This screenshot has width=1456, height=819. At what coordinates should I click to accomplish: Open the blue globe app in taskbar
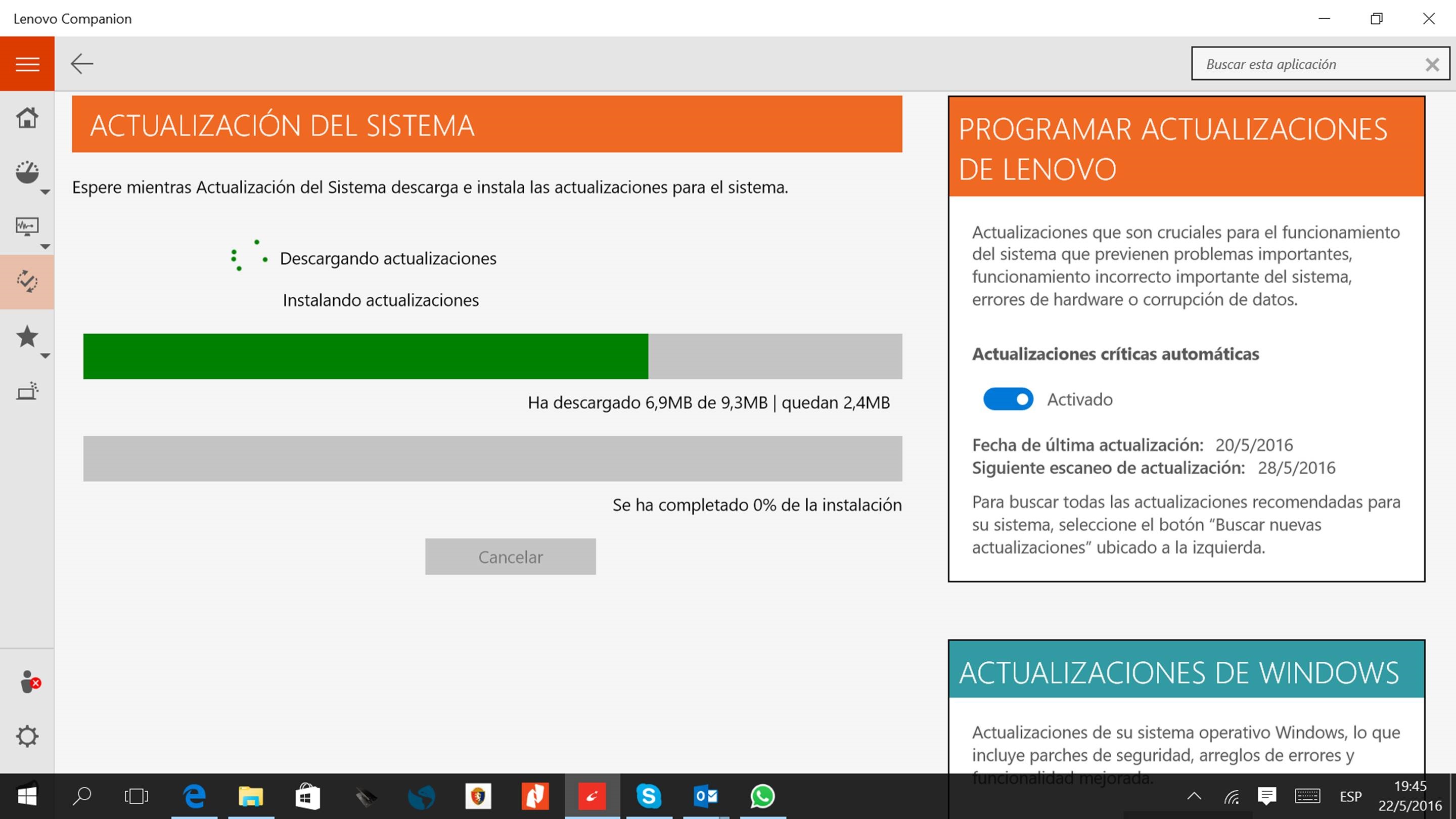tap(421, 796)
